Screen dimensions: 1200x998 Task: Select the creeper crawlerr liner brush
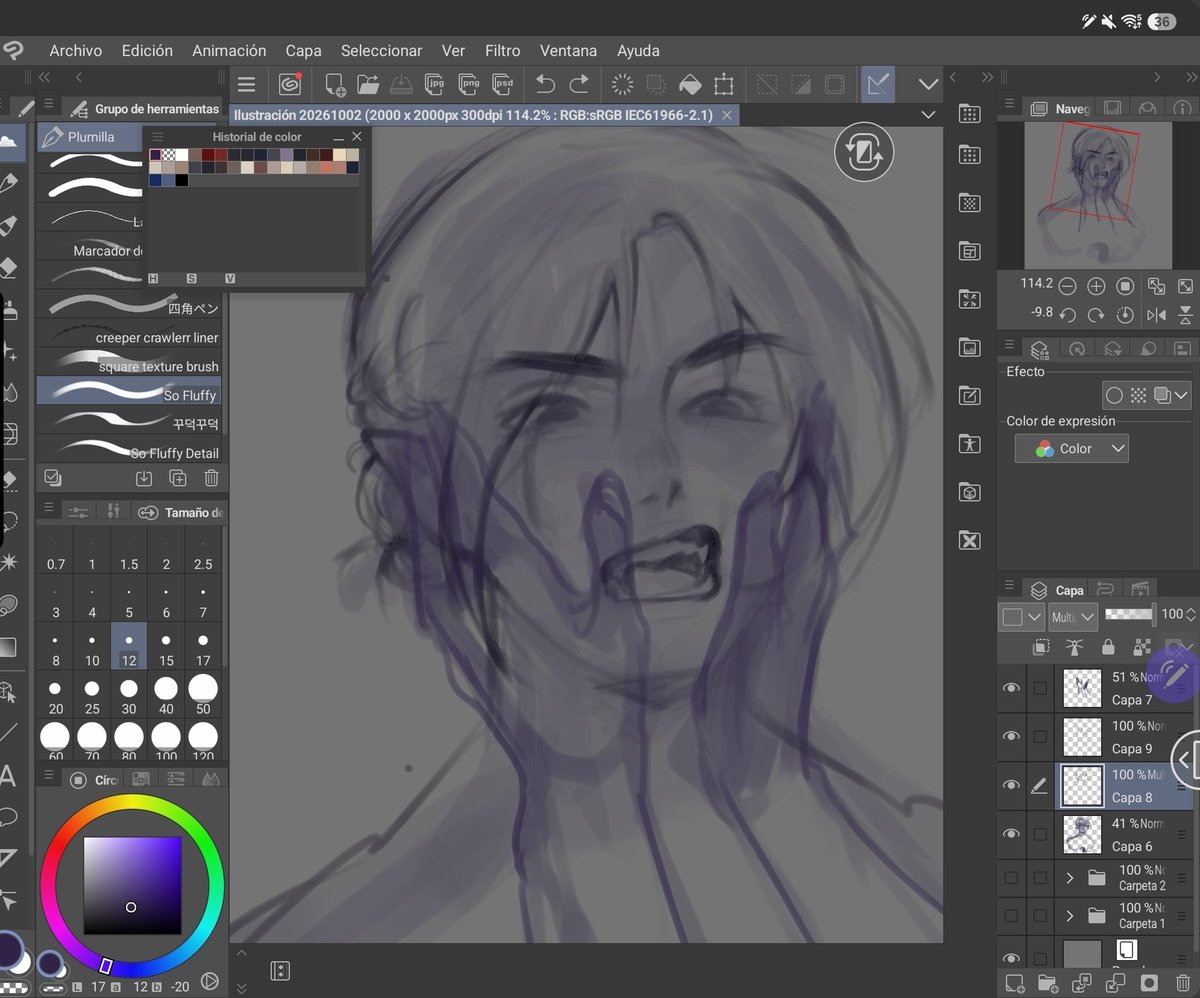click(x=129, y=336)
